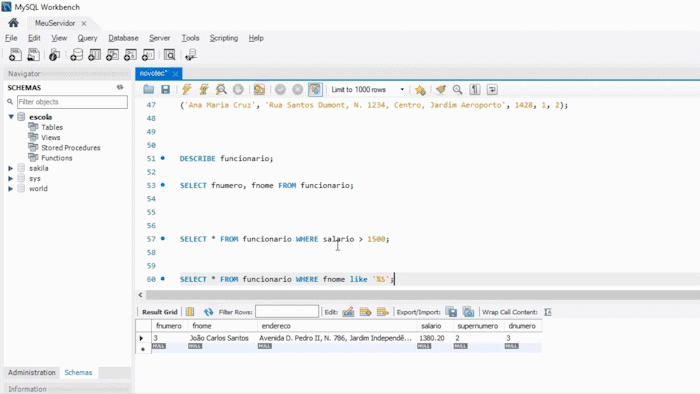Import records from external file
Image resolution: width=700 pixels, height=394 pixels.
pyautogui.click(x=468, y=312)
